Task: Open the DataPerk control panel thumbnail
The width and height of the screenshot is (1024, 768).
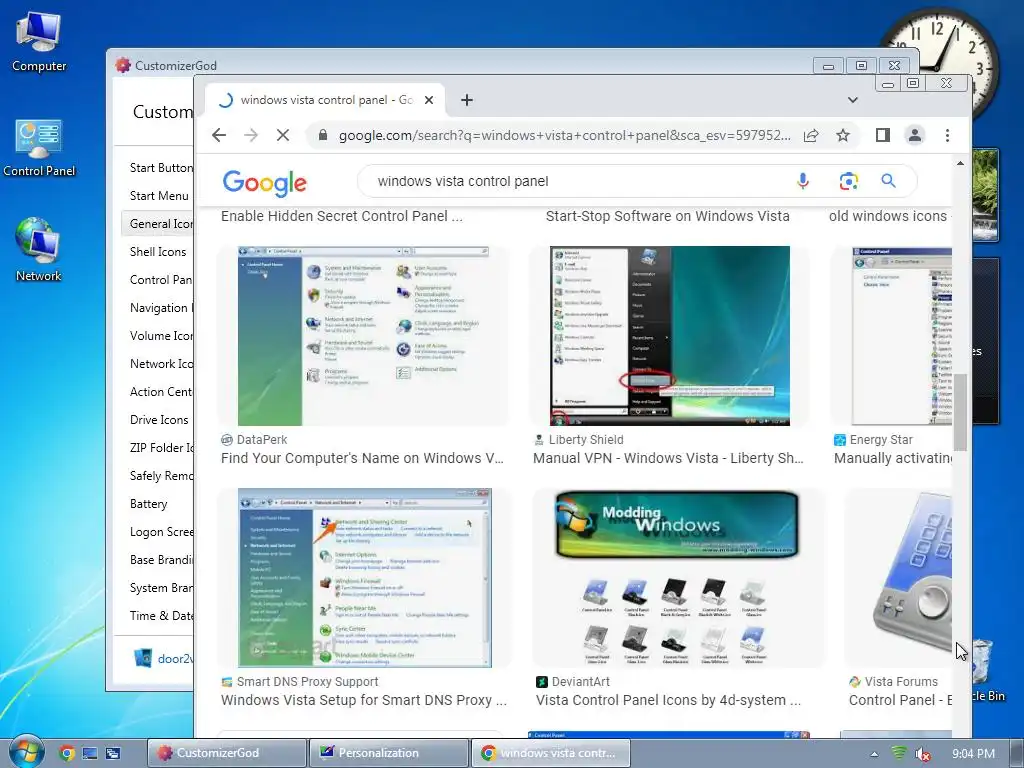Action: 363,336
